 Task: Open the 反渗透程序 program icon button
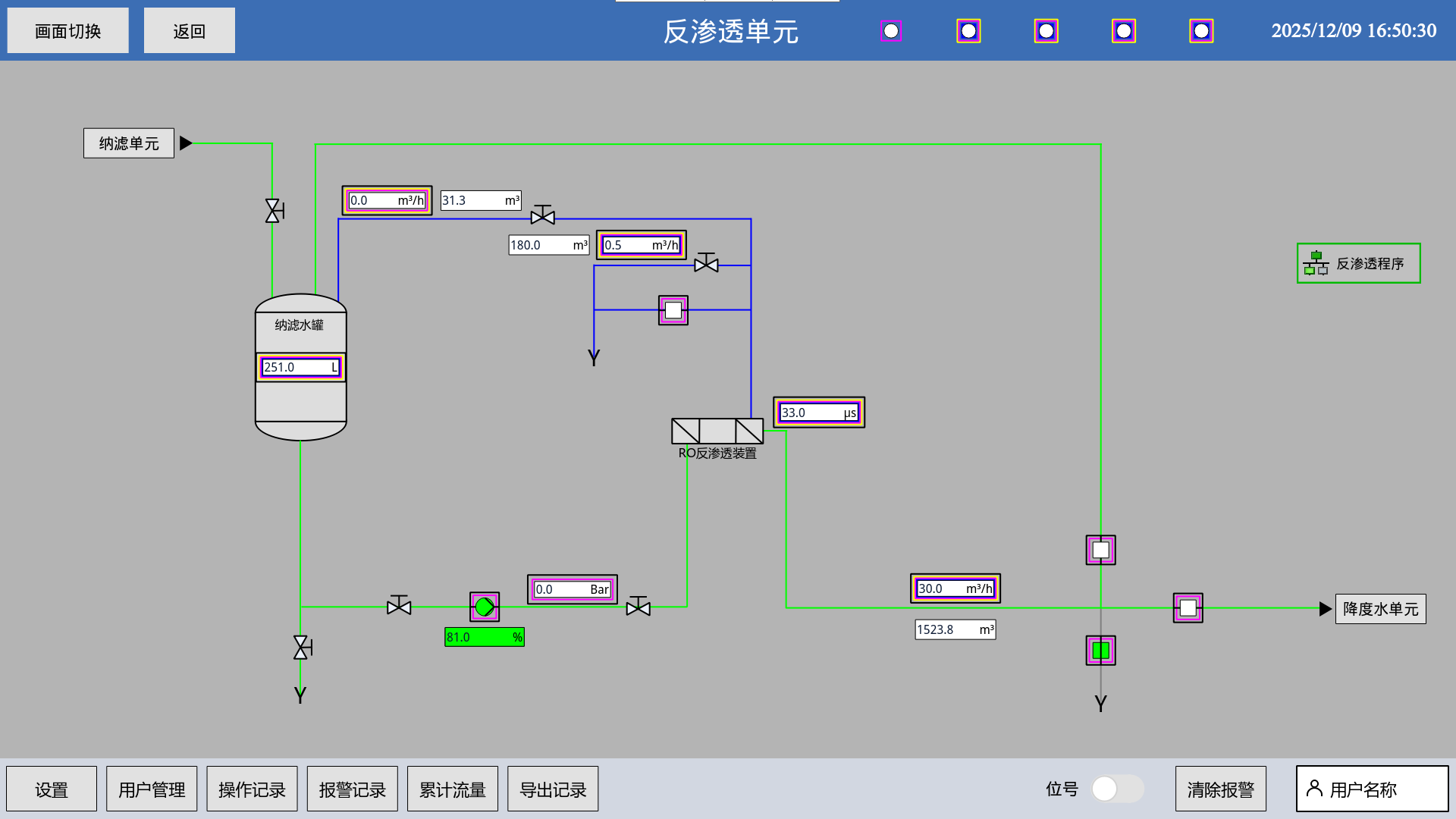[1358, 263]
